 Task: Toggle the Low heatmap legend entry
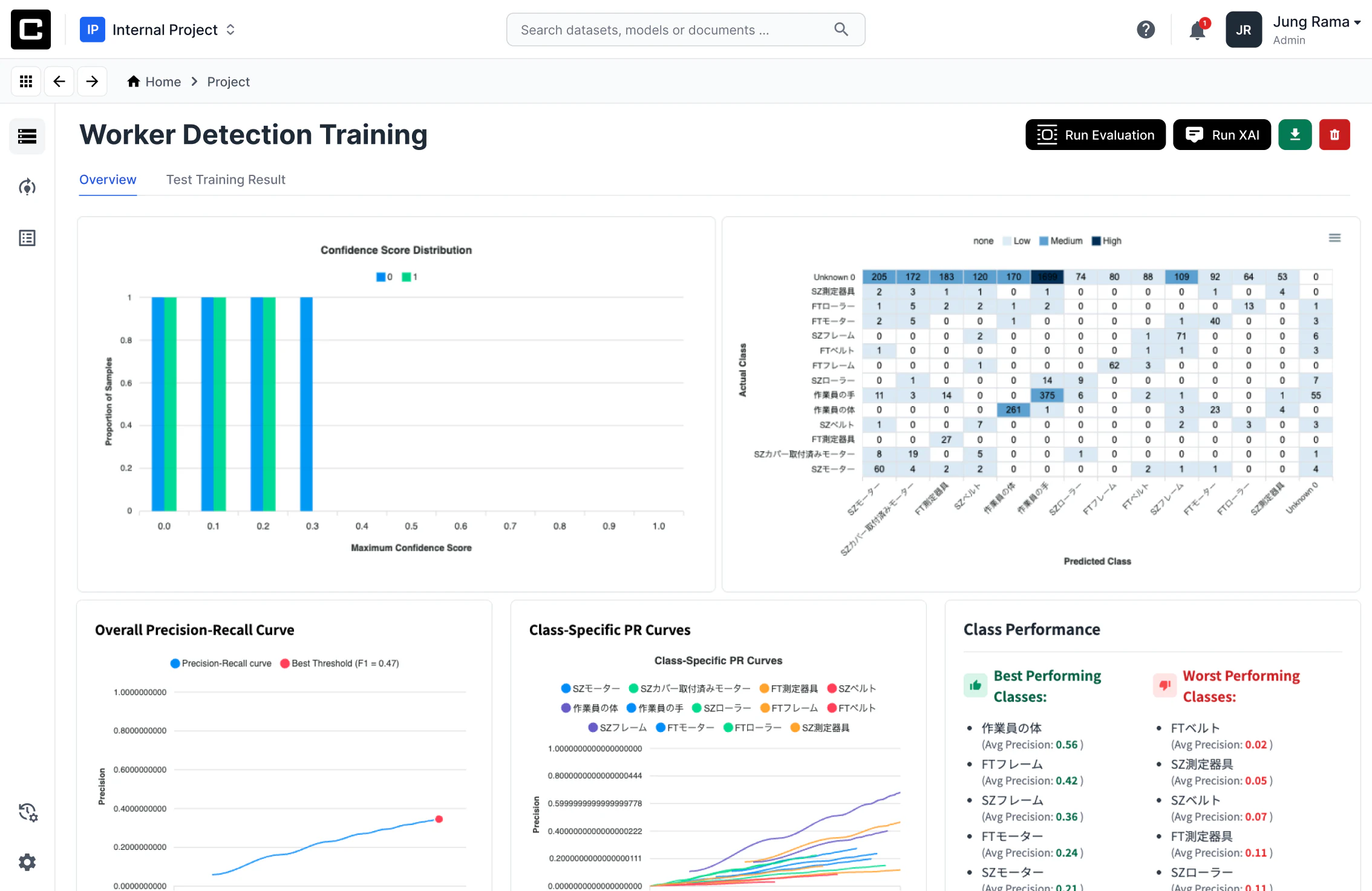point(1017,241)
